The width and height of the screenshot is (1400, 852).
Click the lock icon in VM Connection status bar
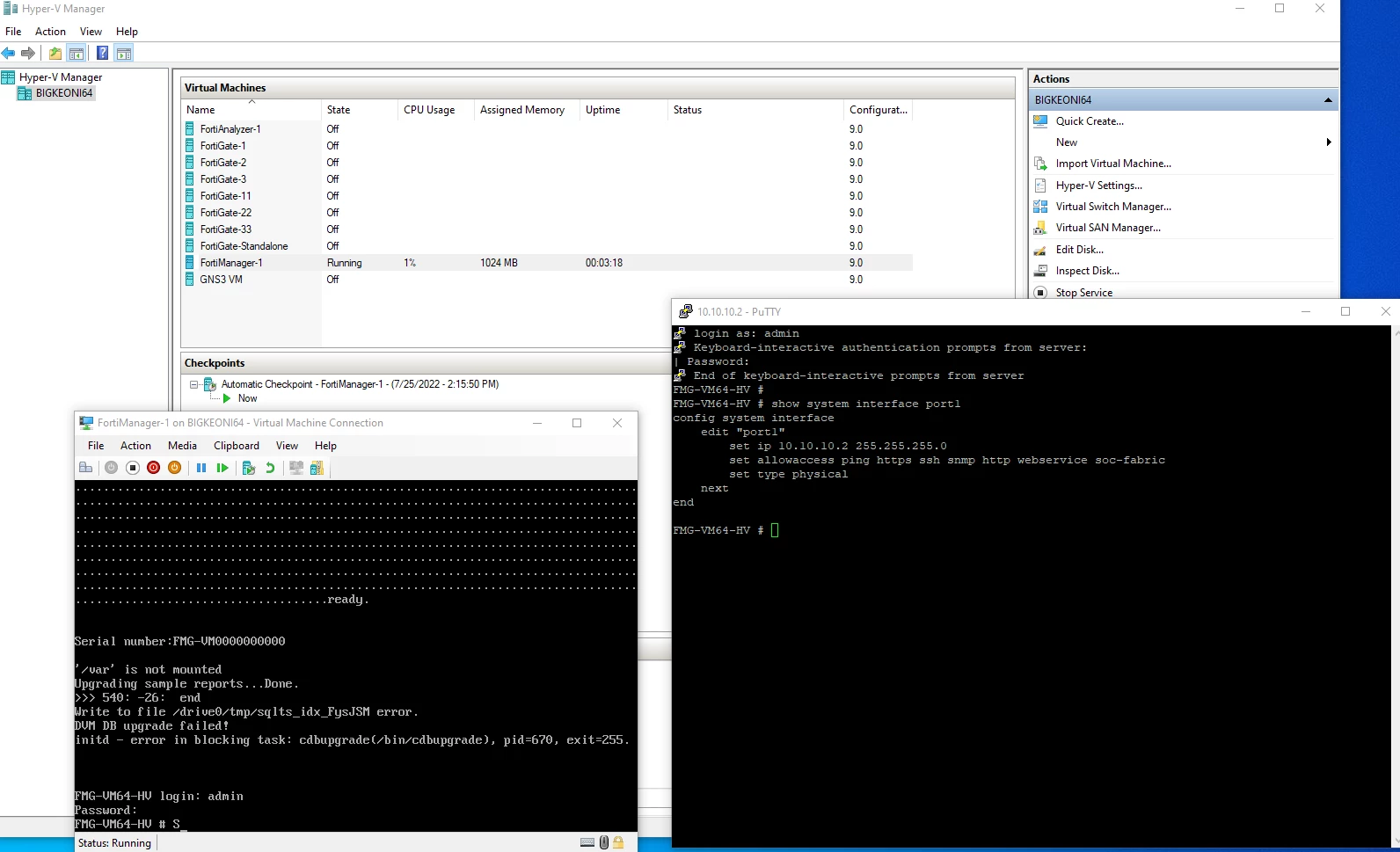point(618,842)
